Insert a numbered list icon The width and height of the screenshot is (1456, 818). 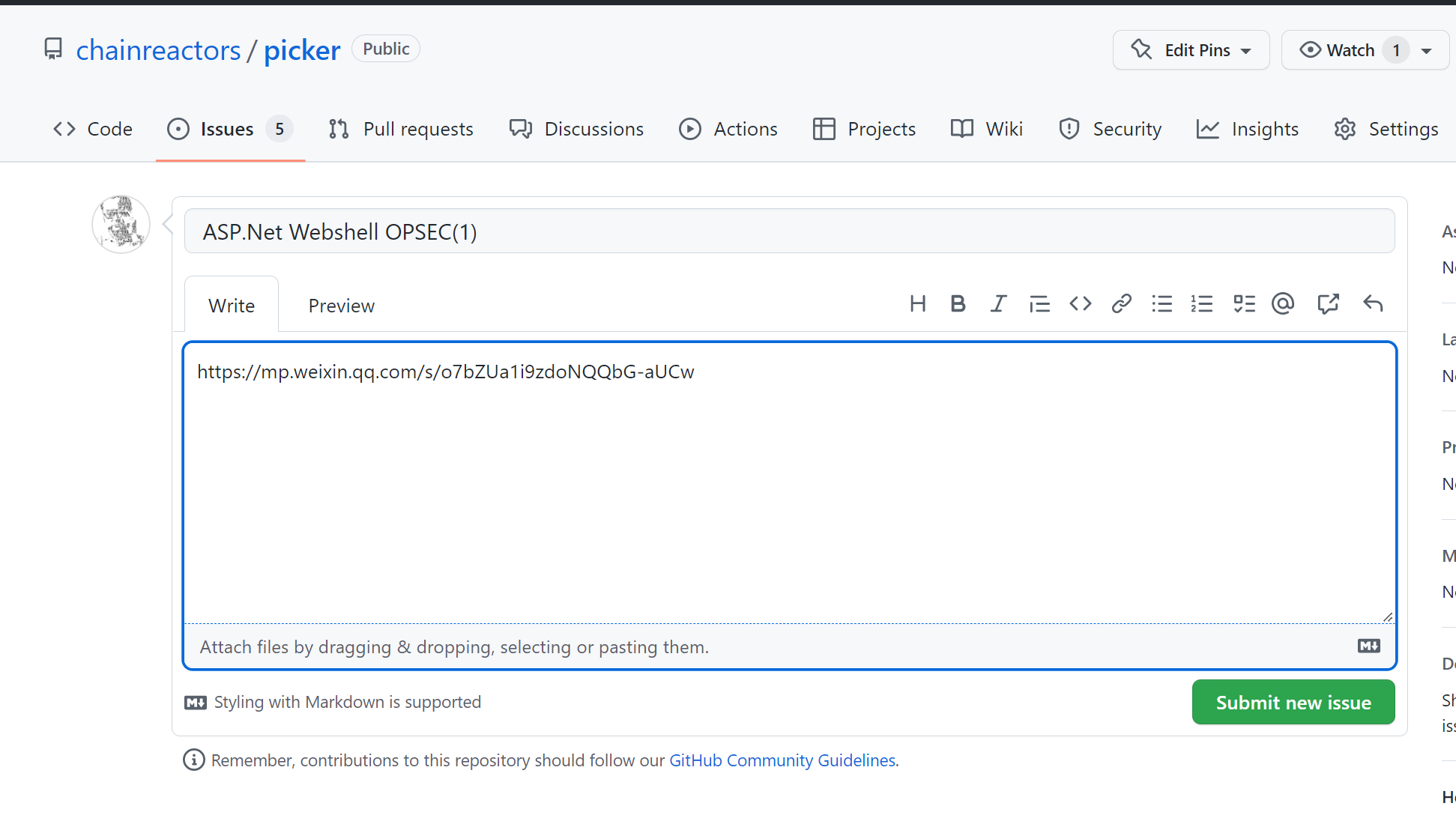click(1202, 304)
